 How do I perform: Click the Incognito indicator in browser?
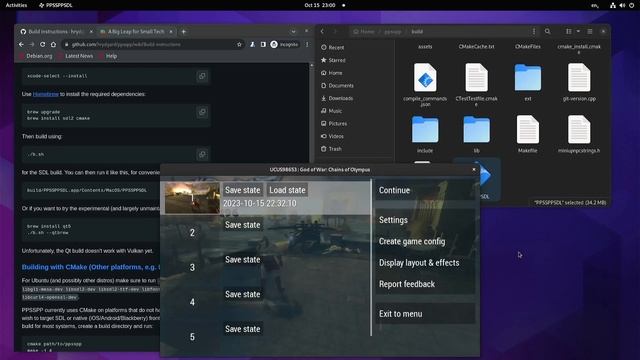point(284,44)
